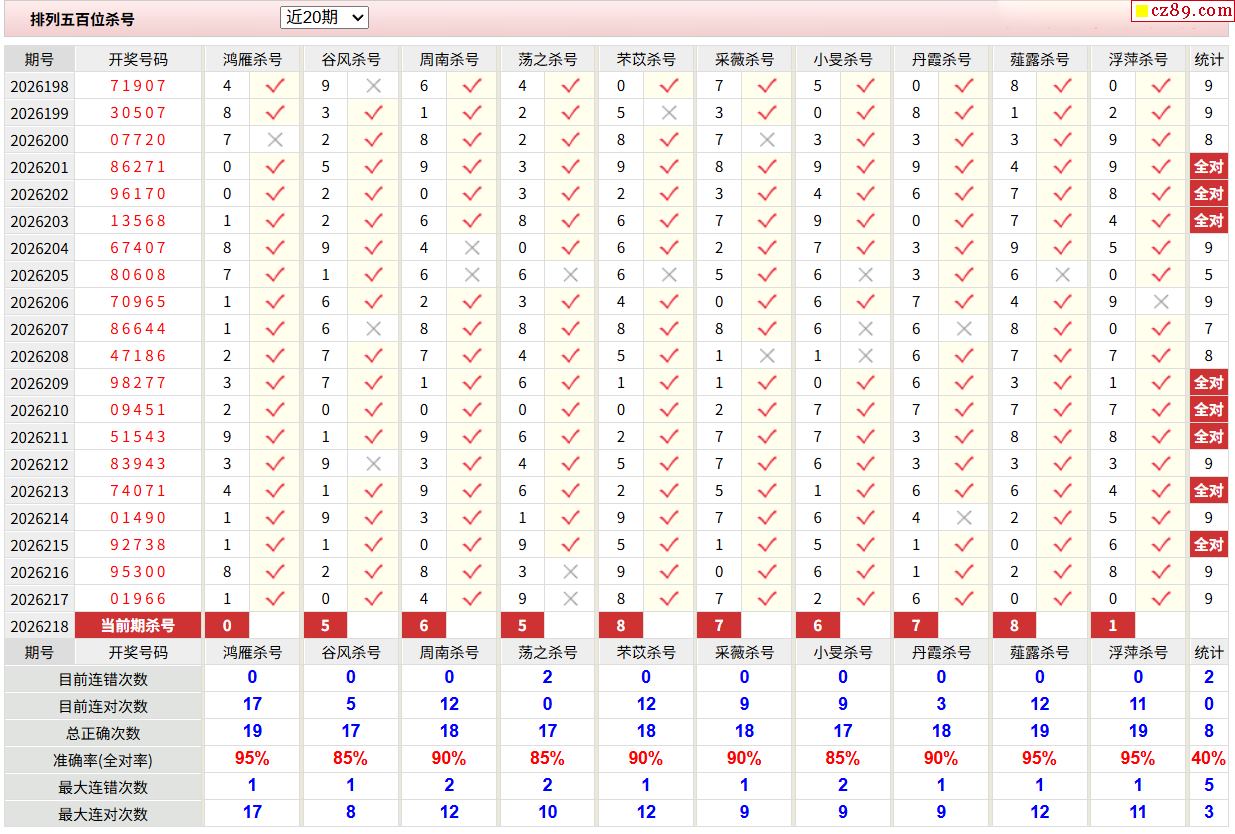Click the 周南杀号 top column header

click(449, 59)
